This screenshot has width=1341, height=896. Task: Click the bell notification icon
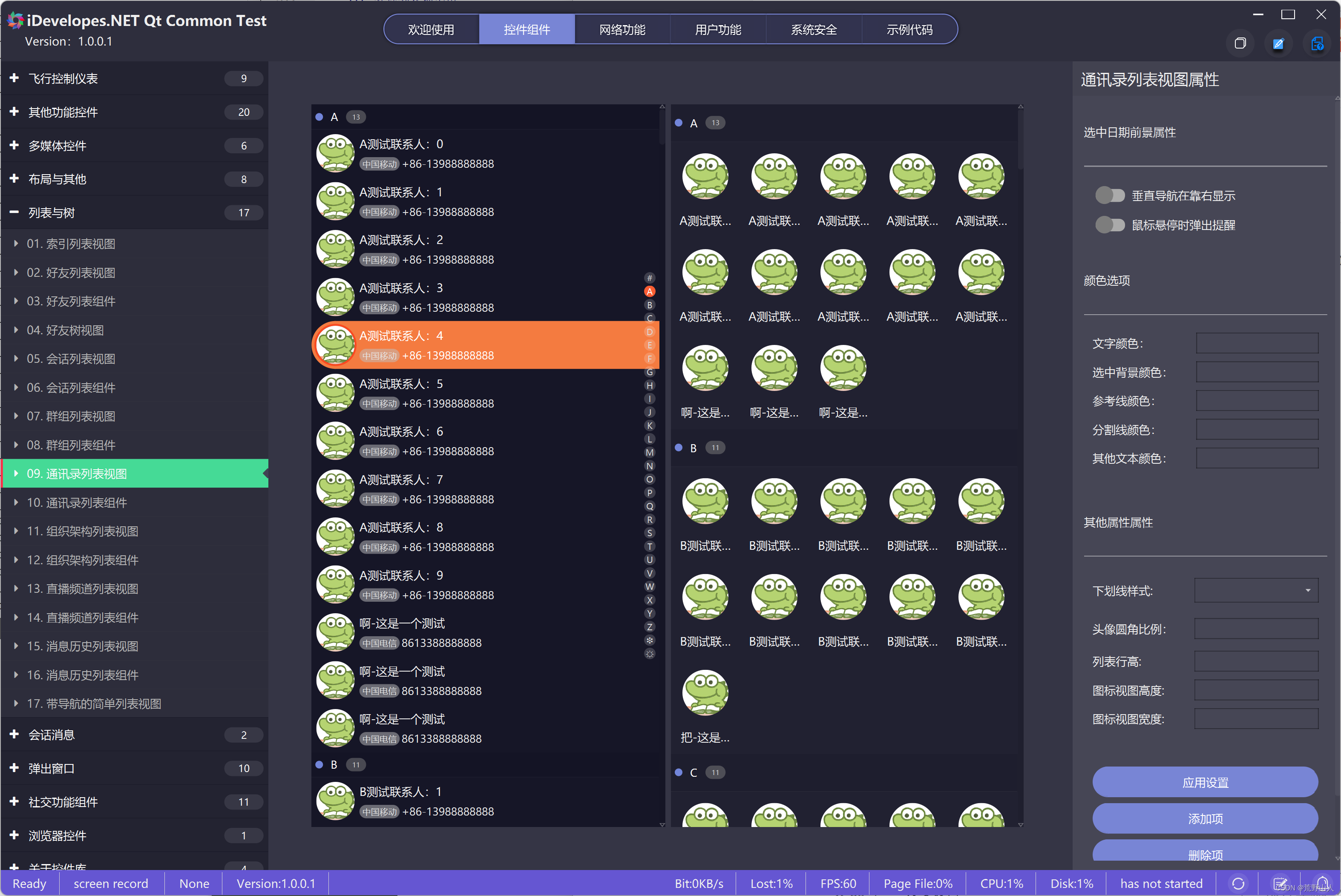point(1322,882)
